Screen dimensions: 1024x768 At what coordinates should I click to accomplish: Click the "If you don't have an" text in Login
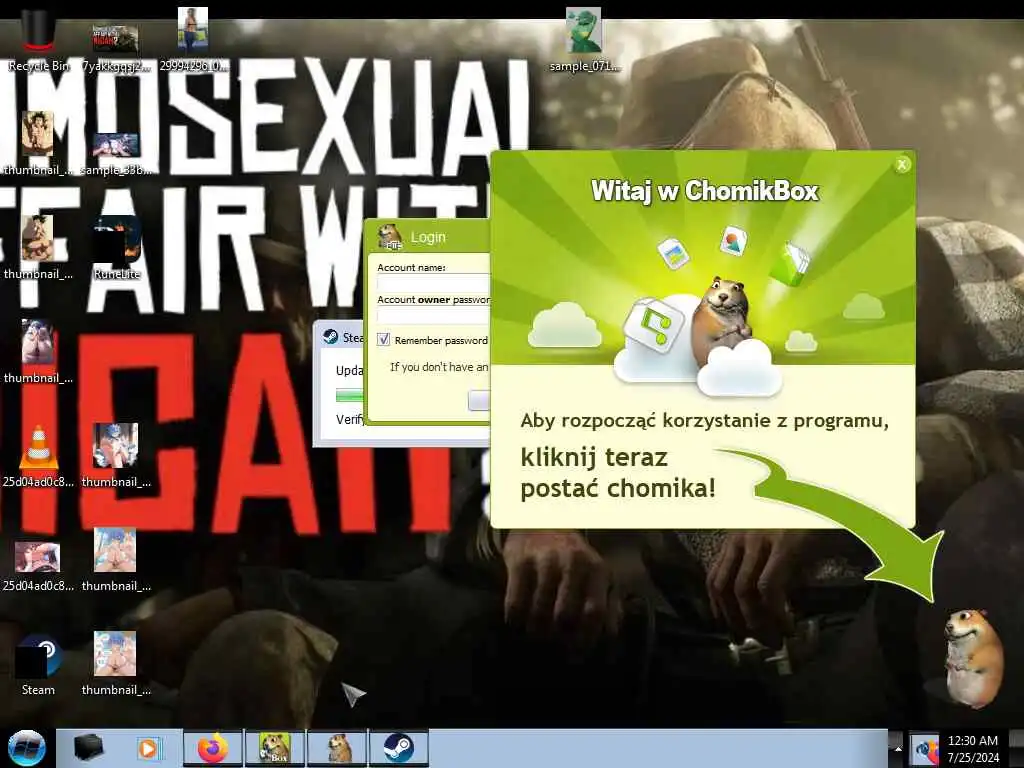pos(439,367)
